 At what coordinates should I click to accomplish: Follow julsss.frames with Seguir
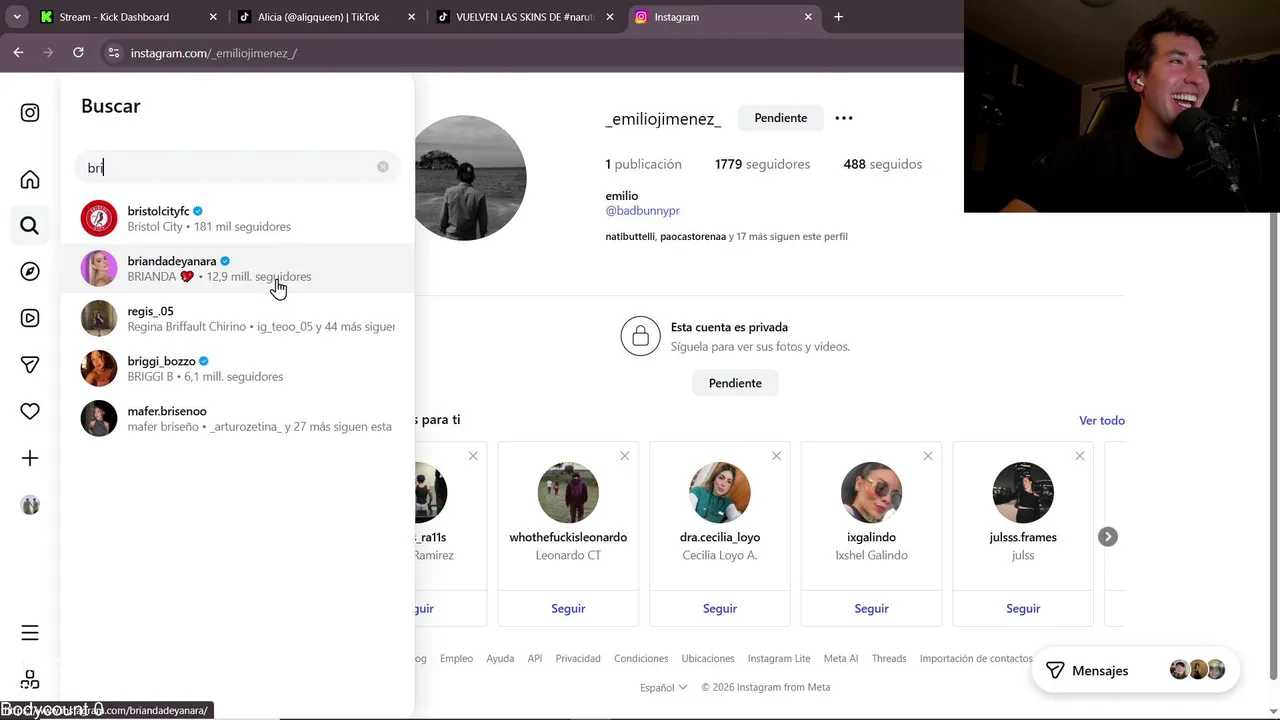(1023, 608)
